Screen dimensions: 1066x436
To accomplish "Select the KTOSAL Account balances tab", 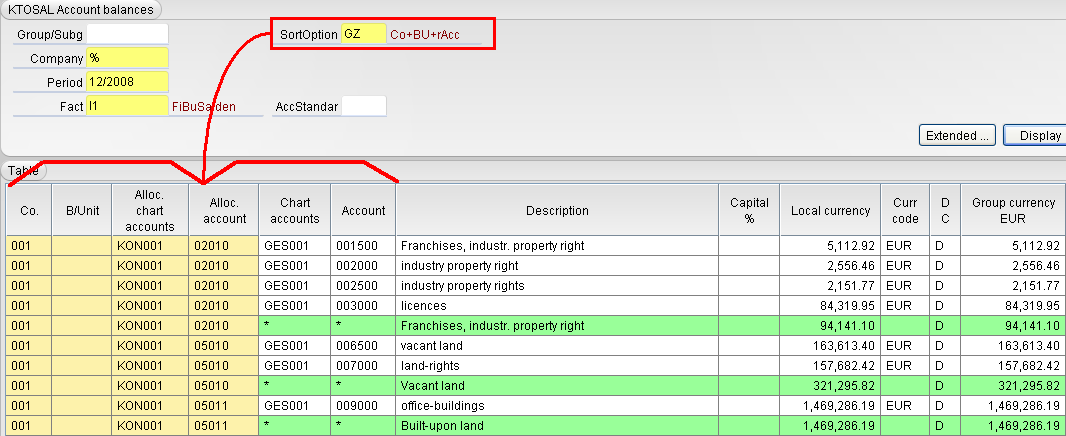I will pos(81,10).
